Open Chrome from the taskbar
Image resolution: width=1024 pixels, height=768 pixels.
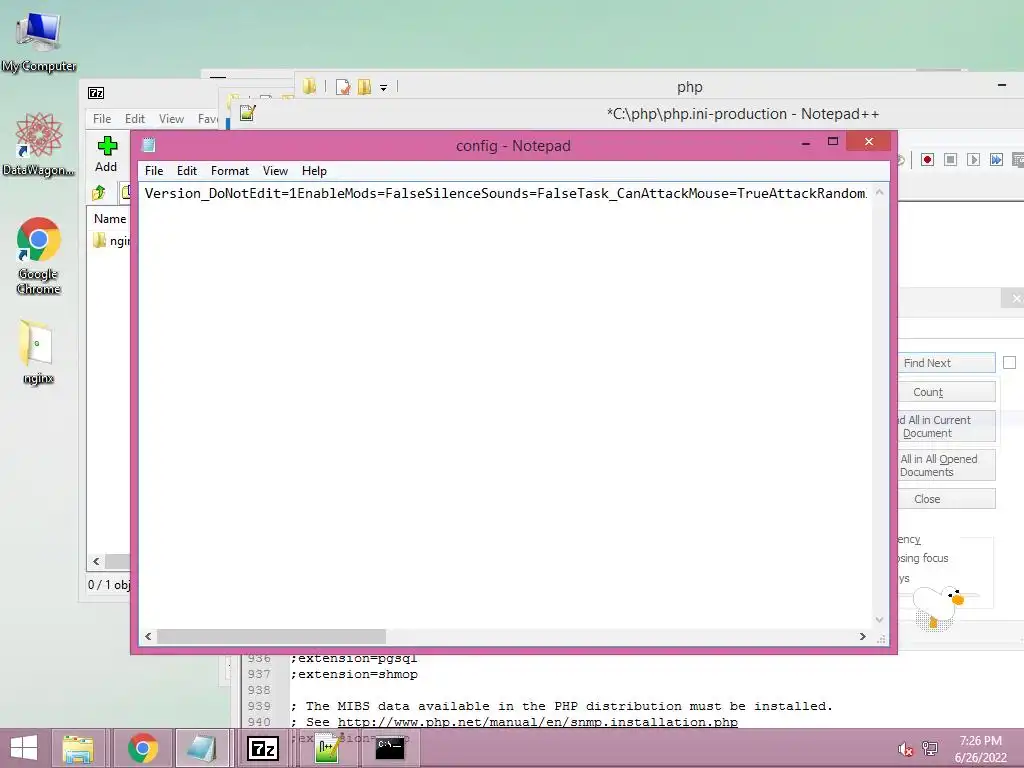point(143,748)
